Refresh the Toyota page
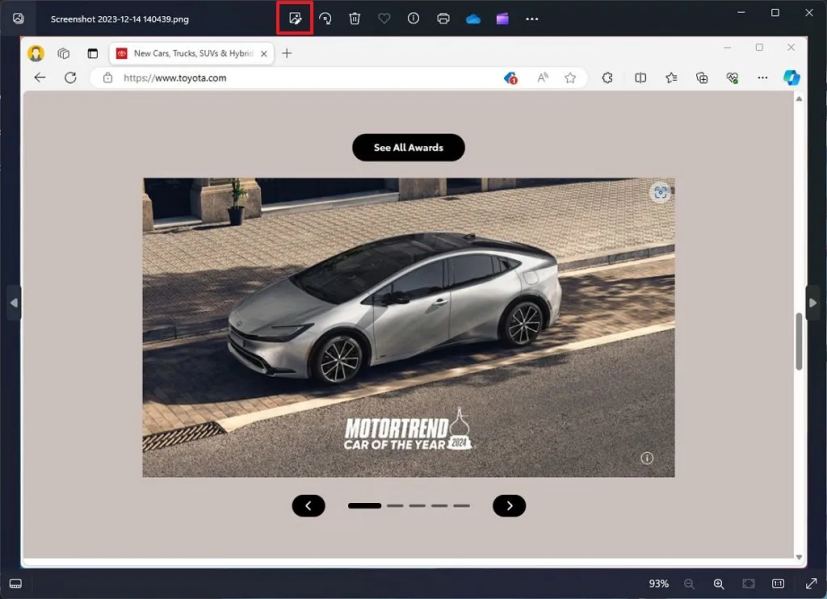The height and width of the screenshot is (599, 827). point(70,78)
